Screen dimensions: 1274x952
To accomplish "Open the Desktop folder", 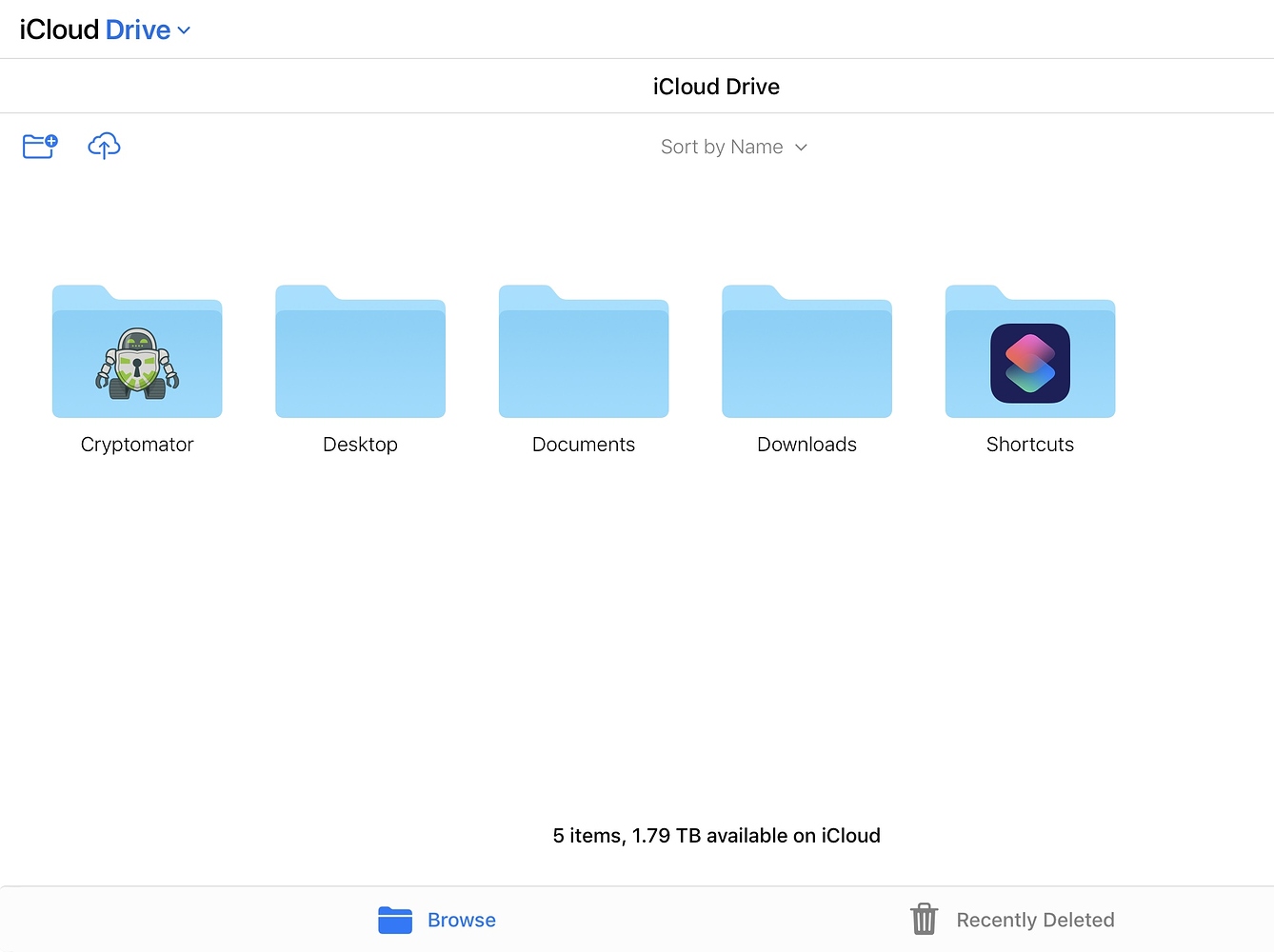I will point(360,351).
